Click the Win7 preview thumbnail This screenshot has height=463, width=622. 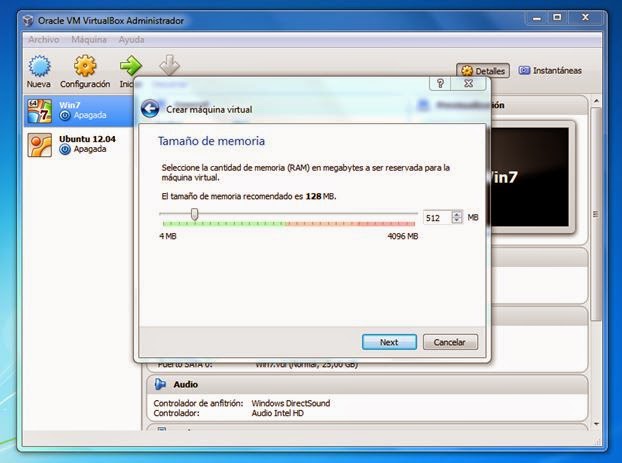point(530,177)
